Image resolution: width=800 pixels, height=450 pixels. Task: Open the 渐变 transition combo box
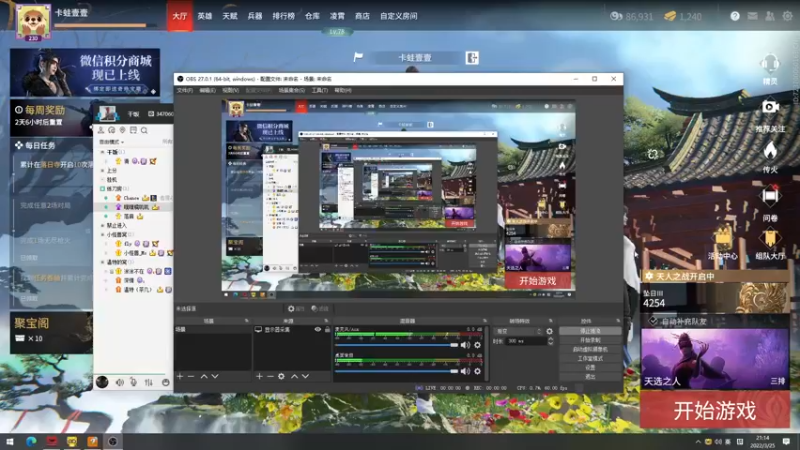click(519, 331)
